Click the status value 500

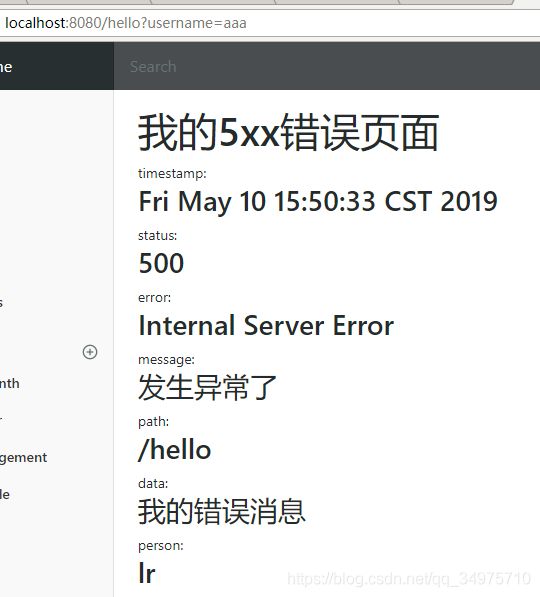click(x=161, y=263)
